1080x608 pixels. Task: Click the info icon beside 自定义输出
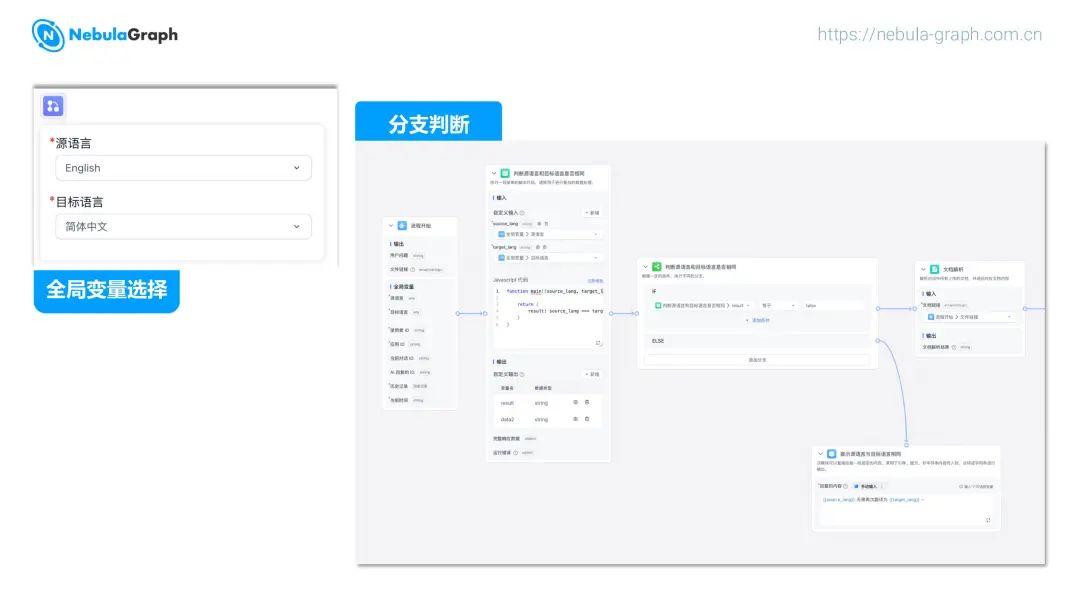(x=522, y=375)
